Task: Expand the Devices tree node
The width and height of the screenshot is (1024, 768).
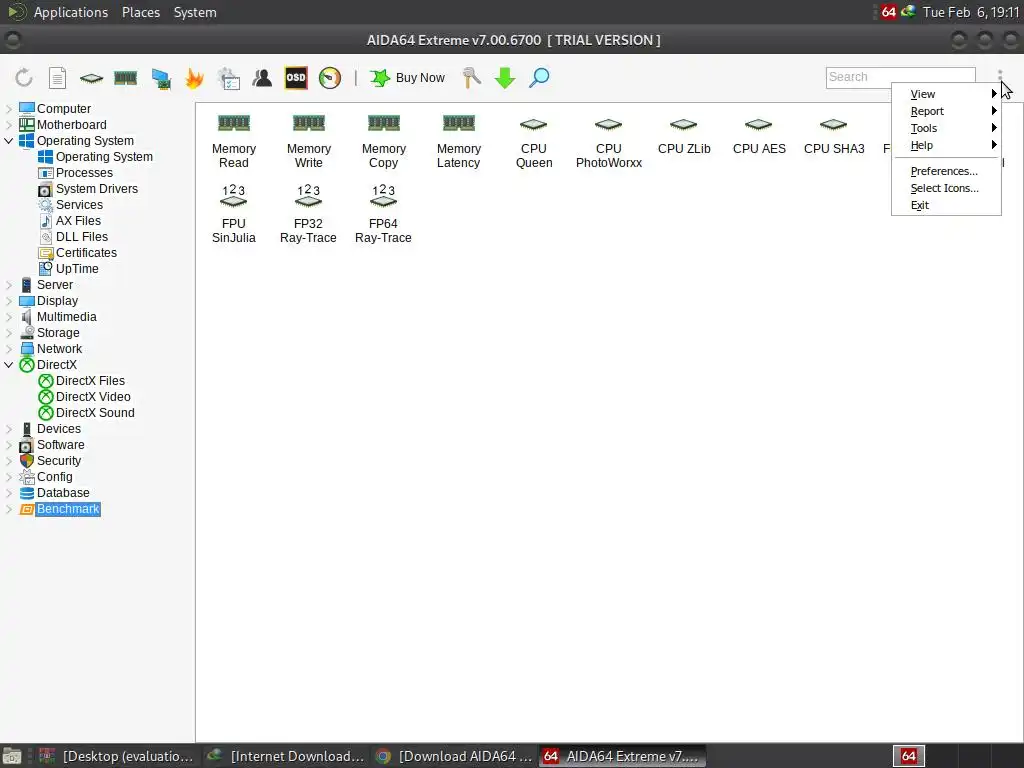Action: 9,428
